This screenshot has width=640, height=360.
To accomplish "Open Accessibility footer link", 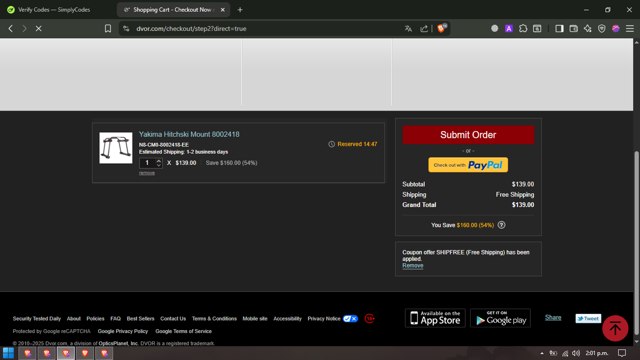I will click(x=287, y=319).
